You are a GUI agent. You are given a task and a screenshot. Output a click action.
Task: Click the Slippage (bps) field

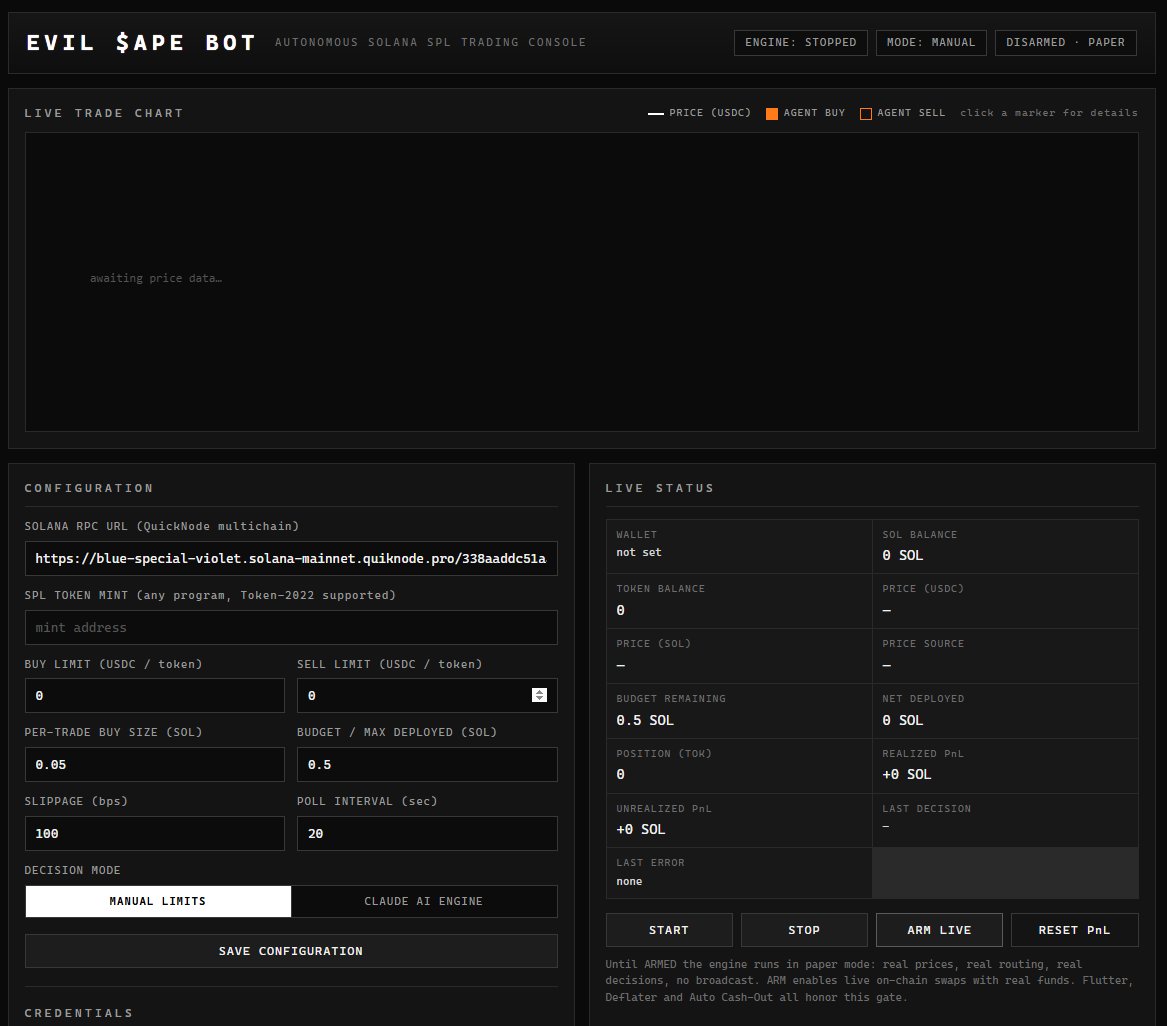(x=155, y=833)
